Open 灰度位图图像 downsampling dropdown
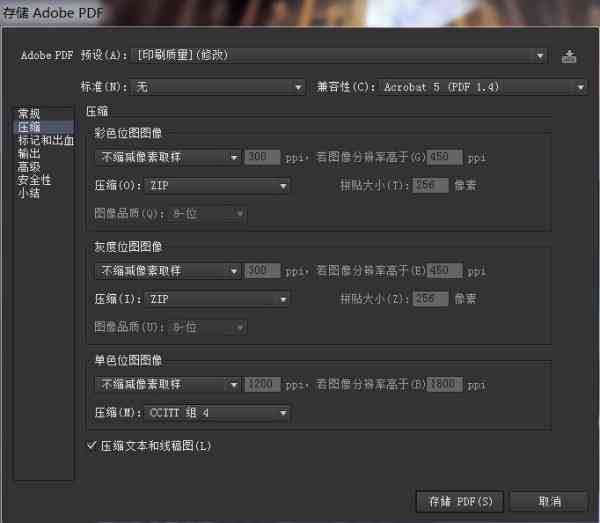The height and width of the screenshot is (523, 600). point(168,271)
